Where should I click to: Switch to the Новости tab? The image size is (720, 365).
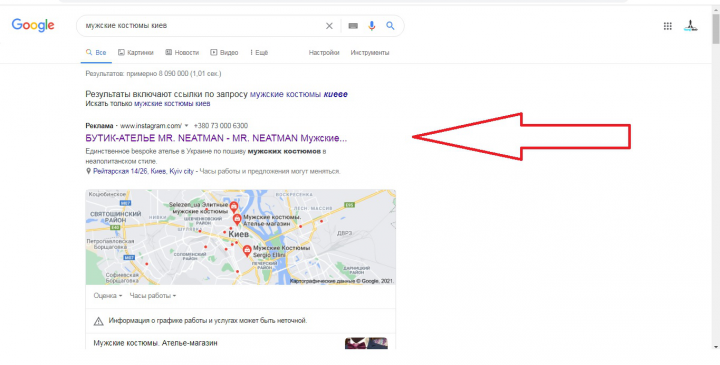point(182,53)
